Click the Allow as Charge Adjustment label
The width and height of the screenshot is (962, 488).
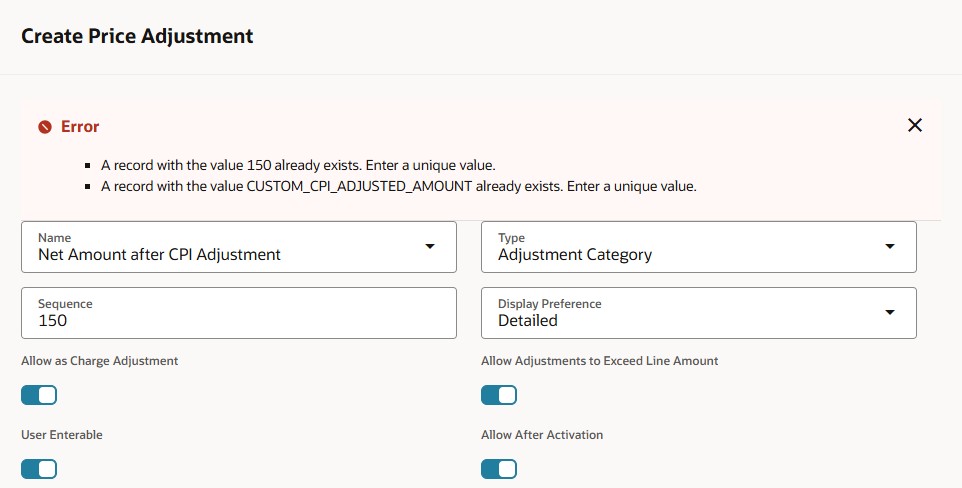[99, 361]
